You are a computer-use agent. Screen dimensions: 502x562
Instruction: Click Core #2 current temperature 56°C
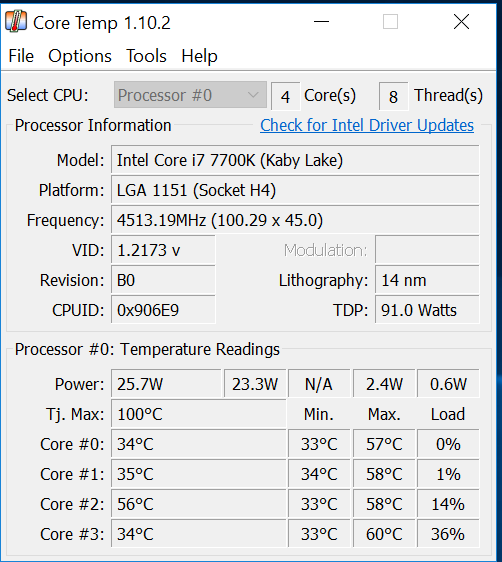(199, 504)
